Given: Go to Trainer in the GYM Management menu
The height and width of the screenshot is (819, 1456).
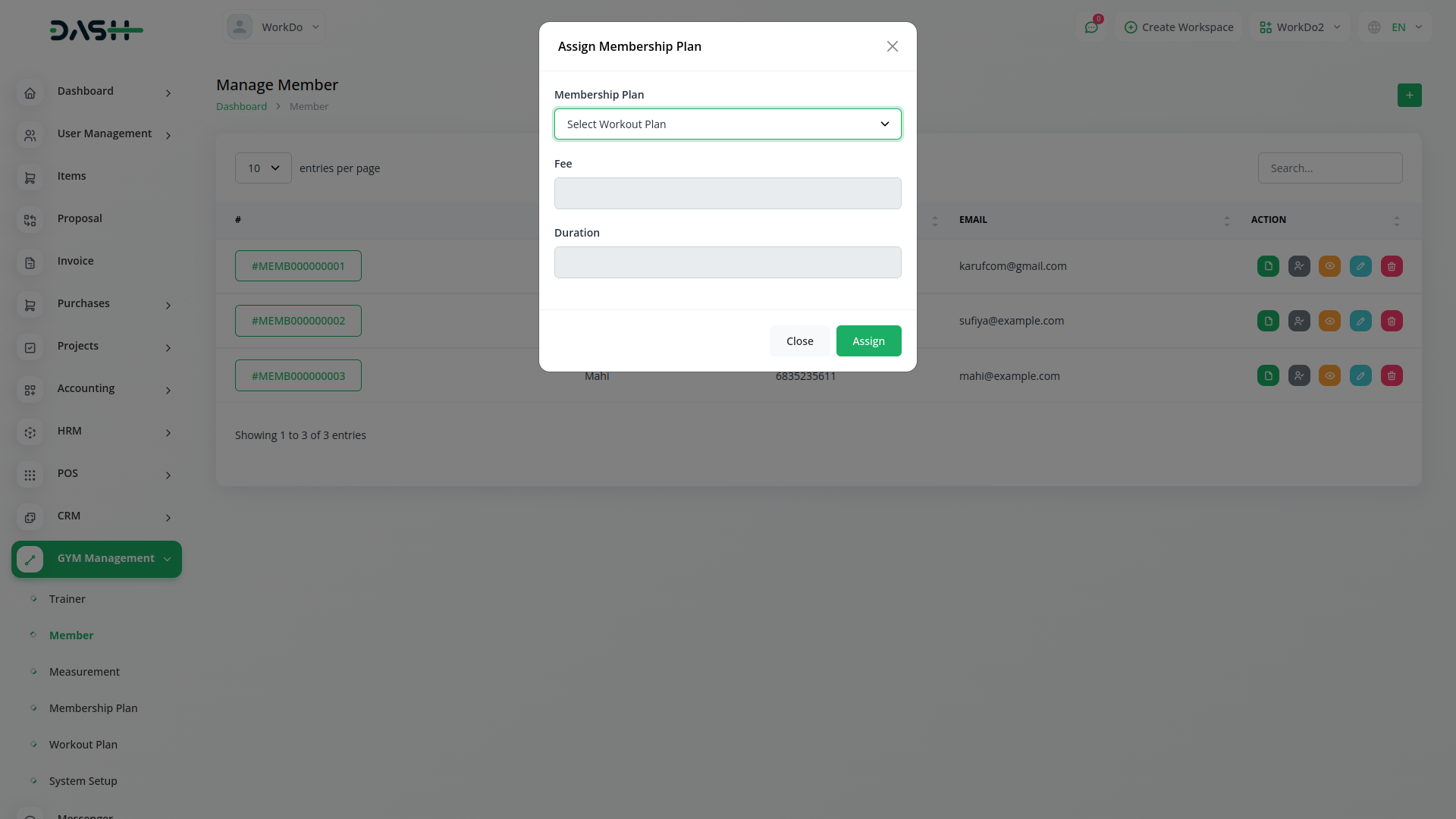Looking at the screenshot, I should tap(67, 599).
